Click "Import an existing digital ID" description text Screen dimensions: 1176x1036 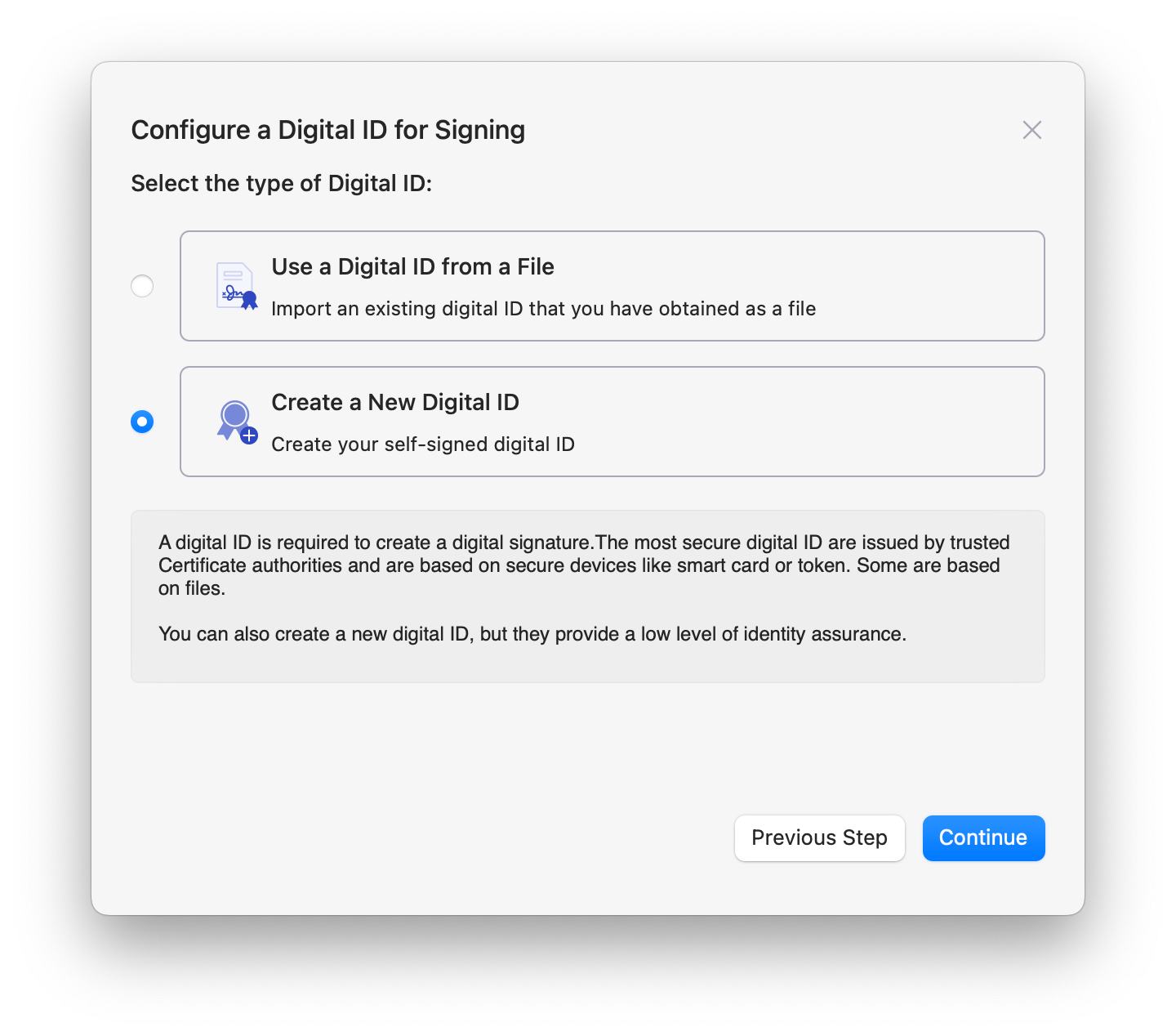(543, 309)
